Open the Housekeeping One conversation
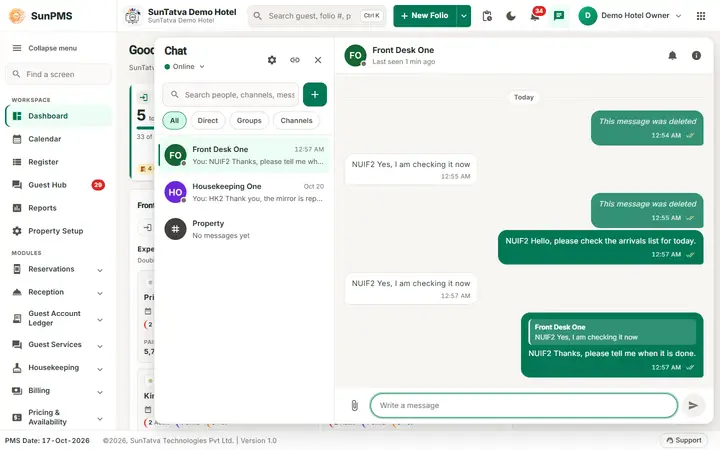Viewport: 720px width, 450px height. click(x=244, y=192)
